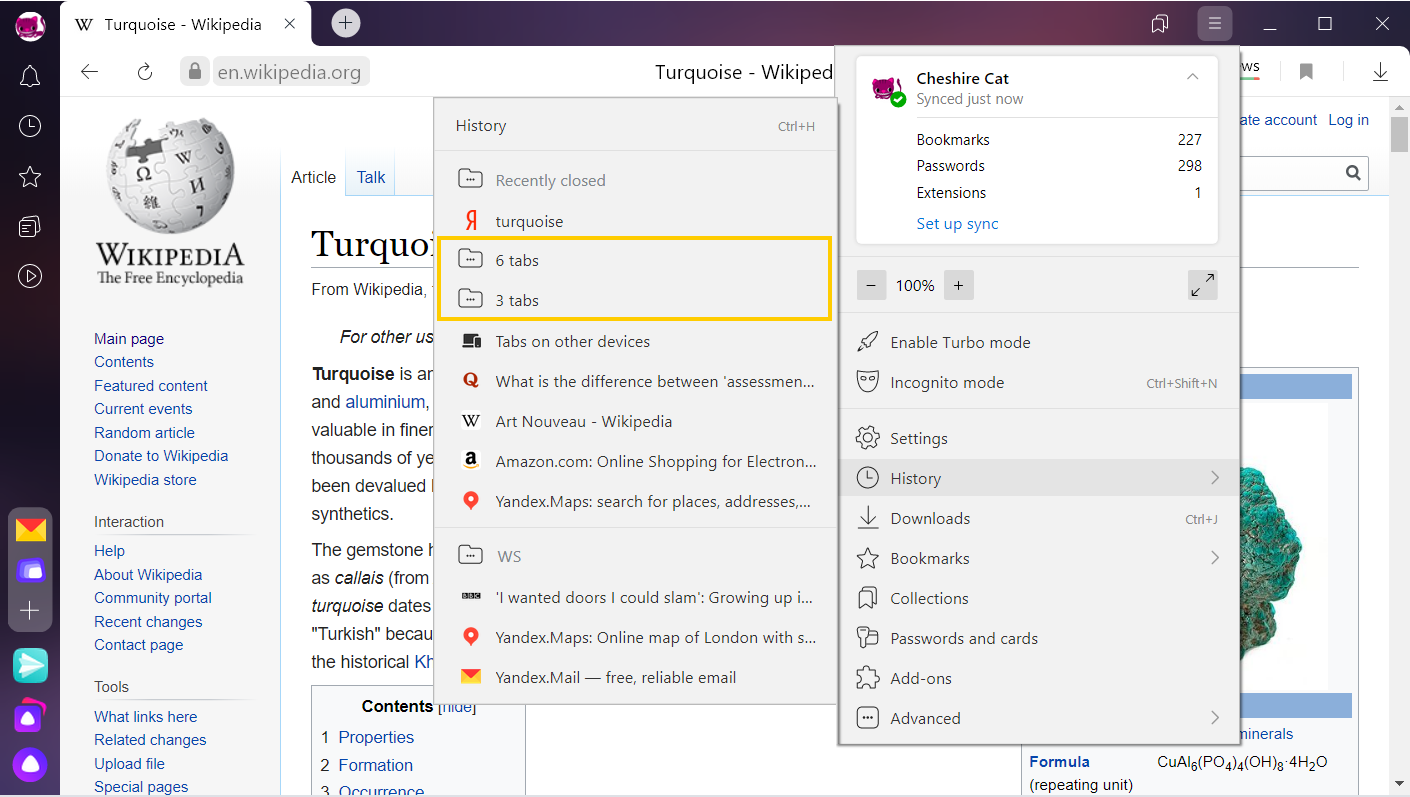Open the 6 tabs recently closed group
The width and height of the screenshot is (1410, 797).
(x=634, y=260)
